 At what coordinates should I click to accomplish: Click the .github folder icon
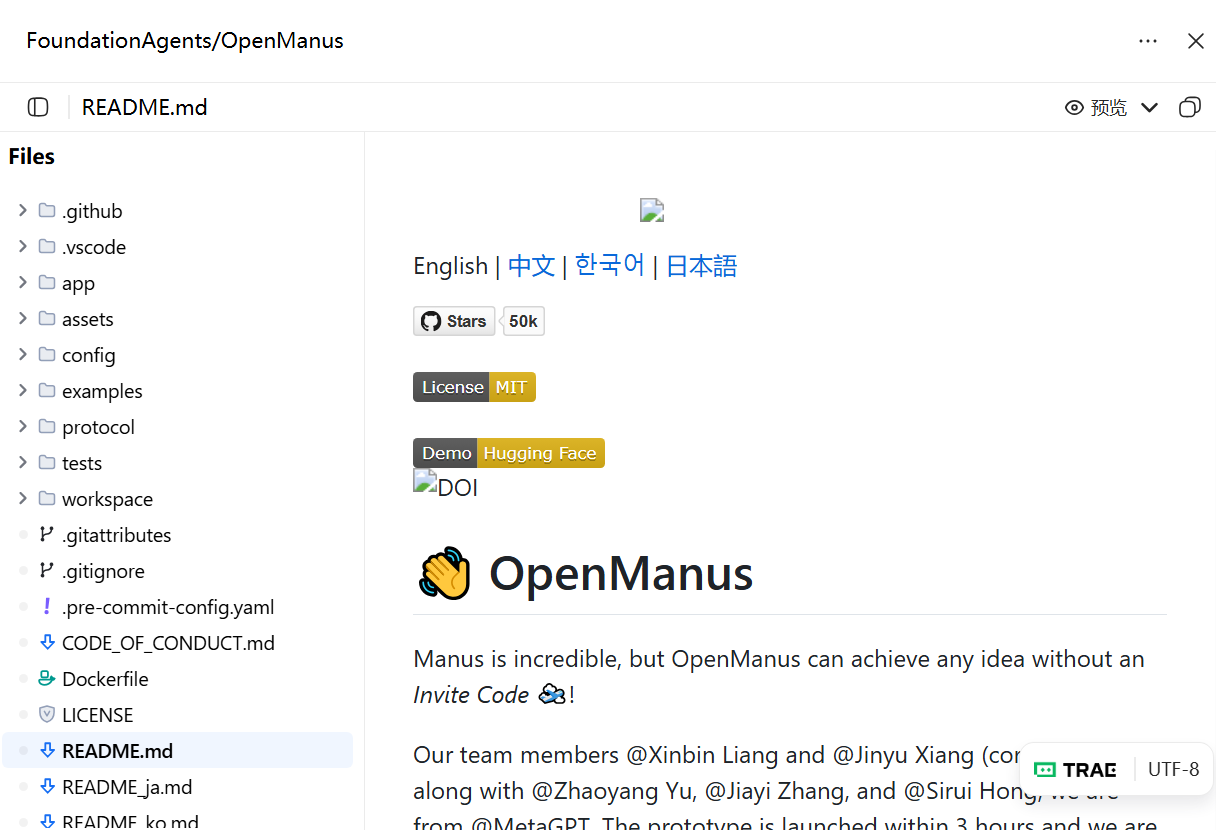[47, 210]
